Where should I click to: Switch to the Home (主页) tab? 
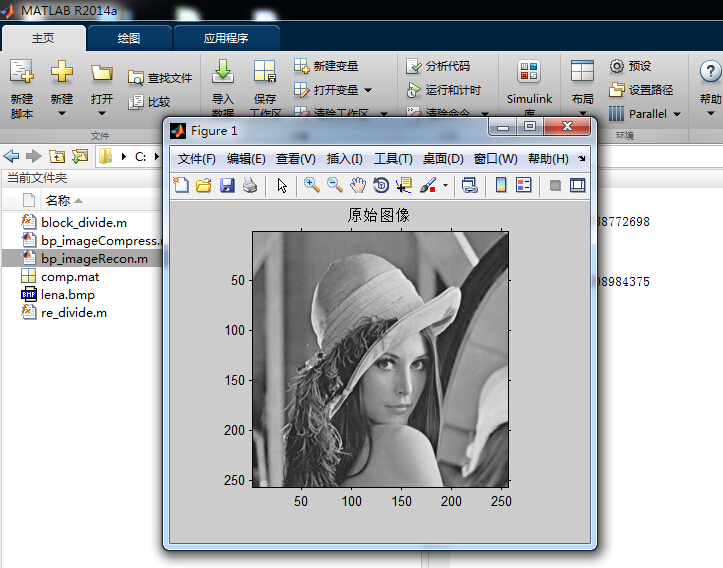(43, 38)
